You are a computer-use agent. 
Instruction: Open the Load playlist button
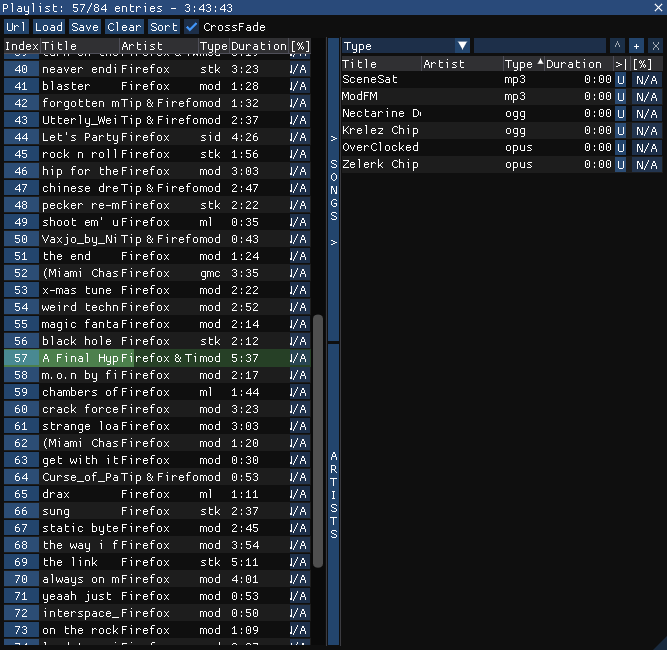pos(48,27)
